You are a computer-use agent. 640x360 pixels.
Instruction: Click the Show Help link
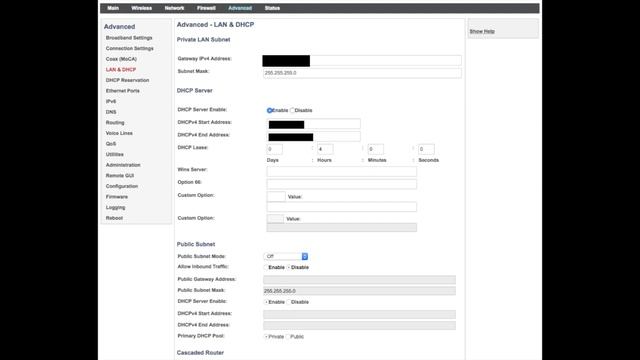[482, 31]
